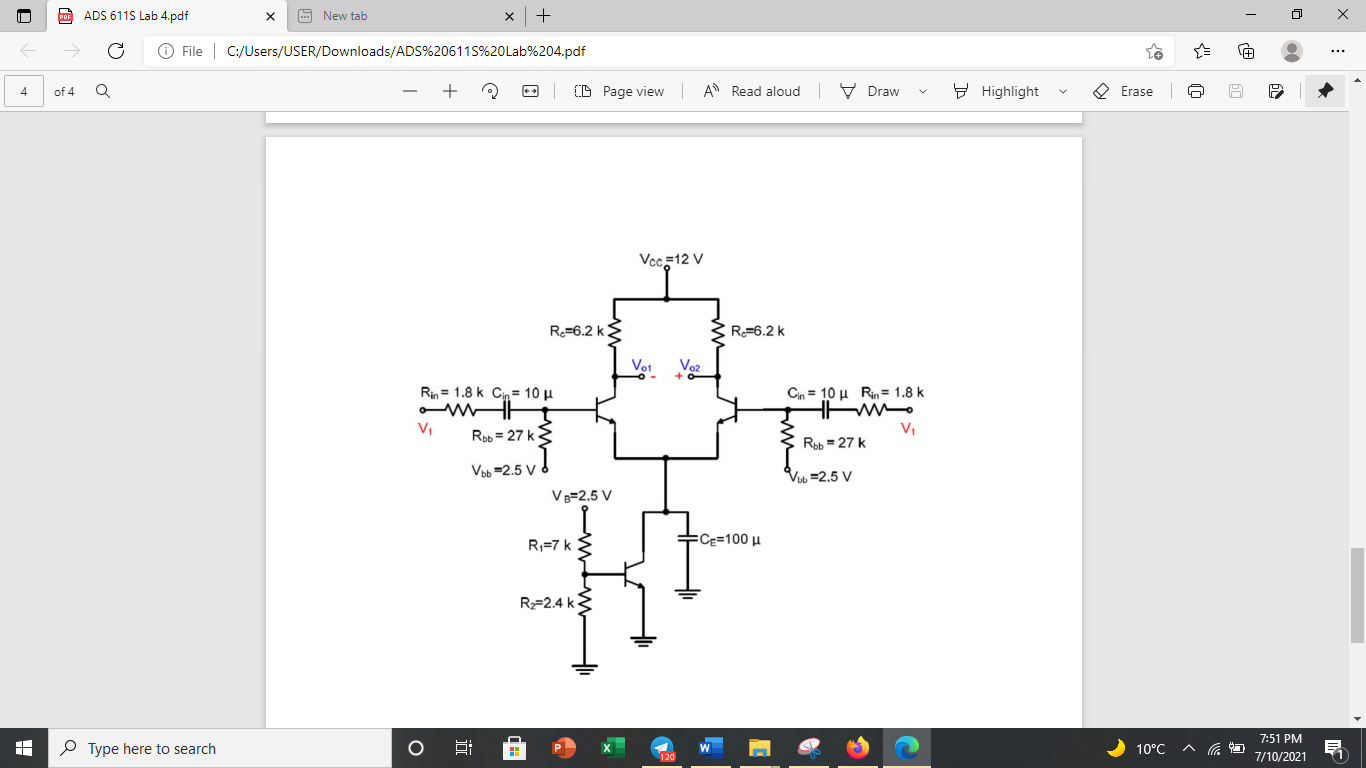
Task: Activate Read aloud for the PDF
Action: click(750, 91)
